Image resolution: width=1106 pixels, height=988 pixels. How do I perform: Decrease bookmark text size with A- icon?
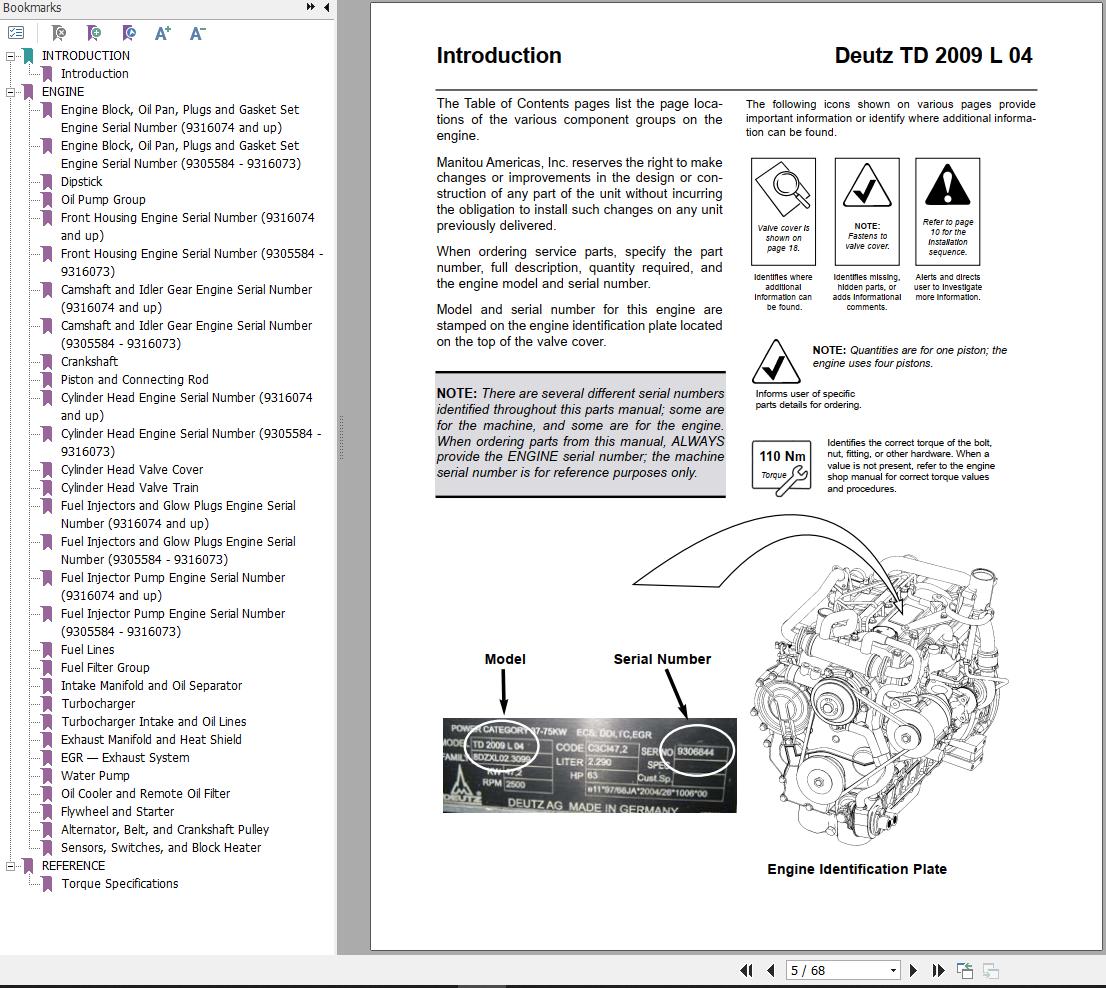point(197,33)
